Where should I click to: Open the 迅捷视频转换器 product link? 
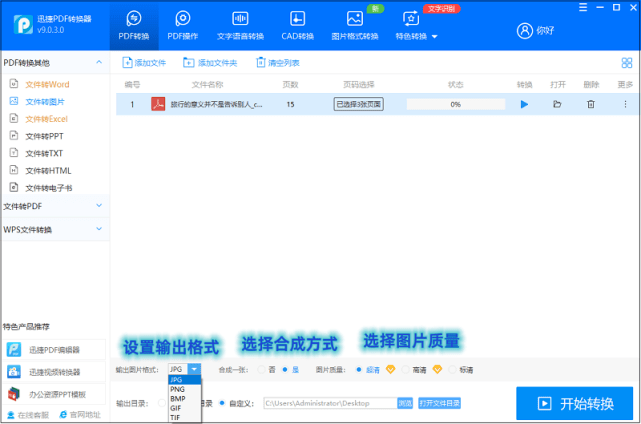pos(54,372)
